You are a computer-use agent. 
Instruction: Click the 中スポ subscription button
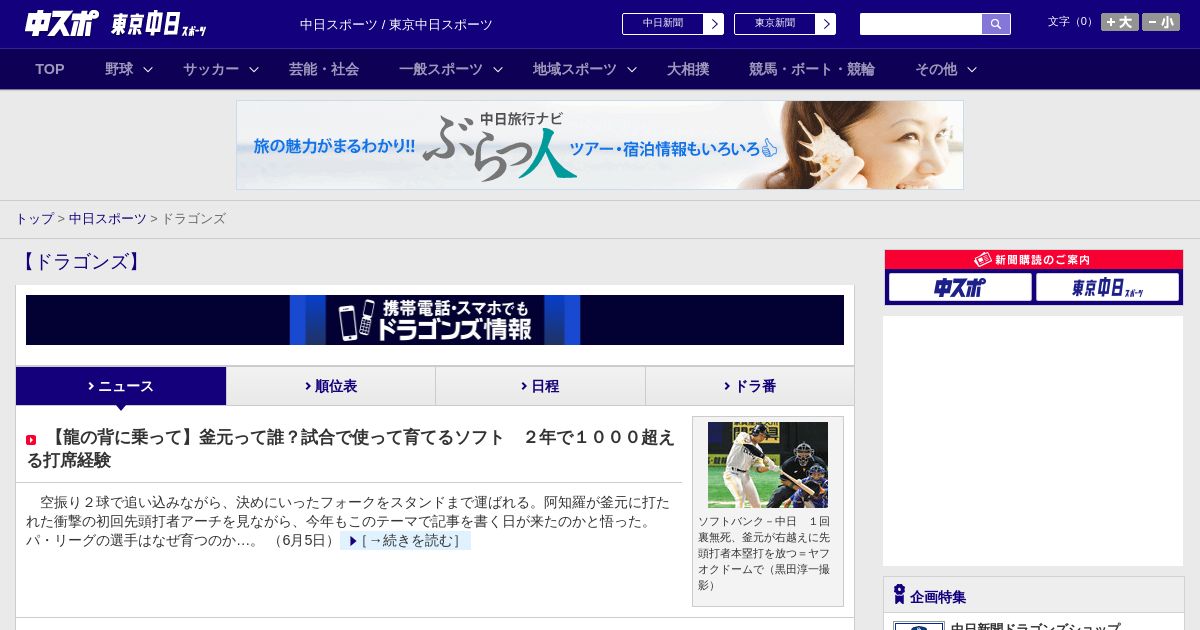960,288
